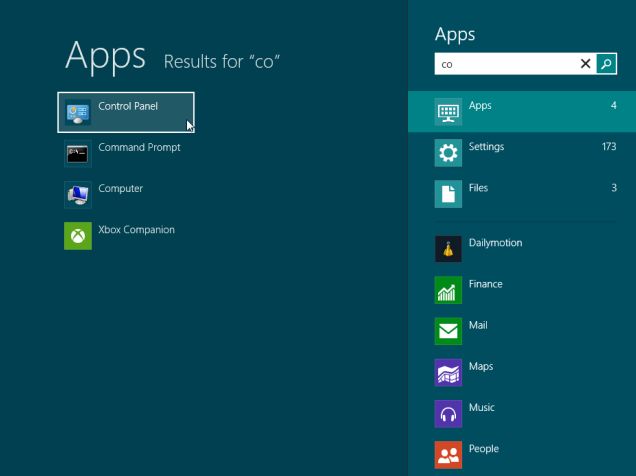This screenshot has height=476, width=636.
Task: Search within People by its label
Action: [x=484, y=449]
